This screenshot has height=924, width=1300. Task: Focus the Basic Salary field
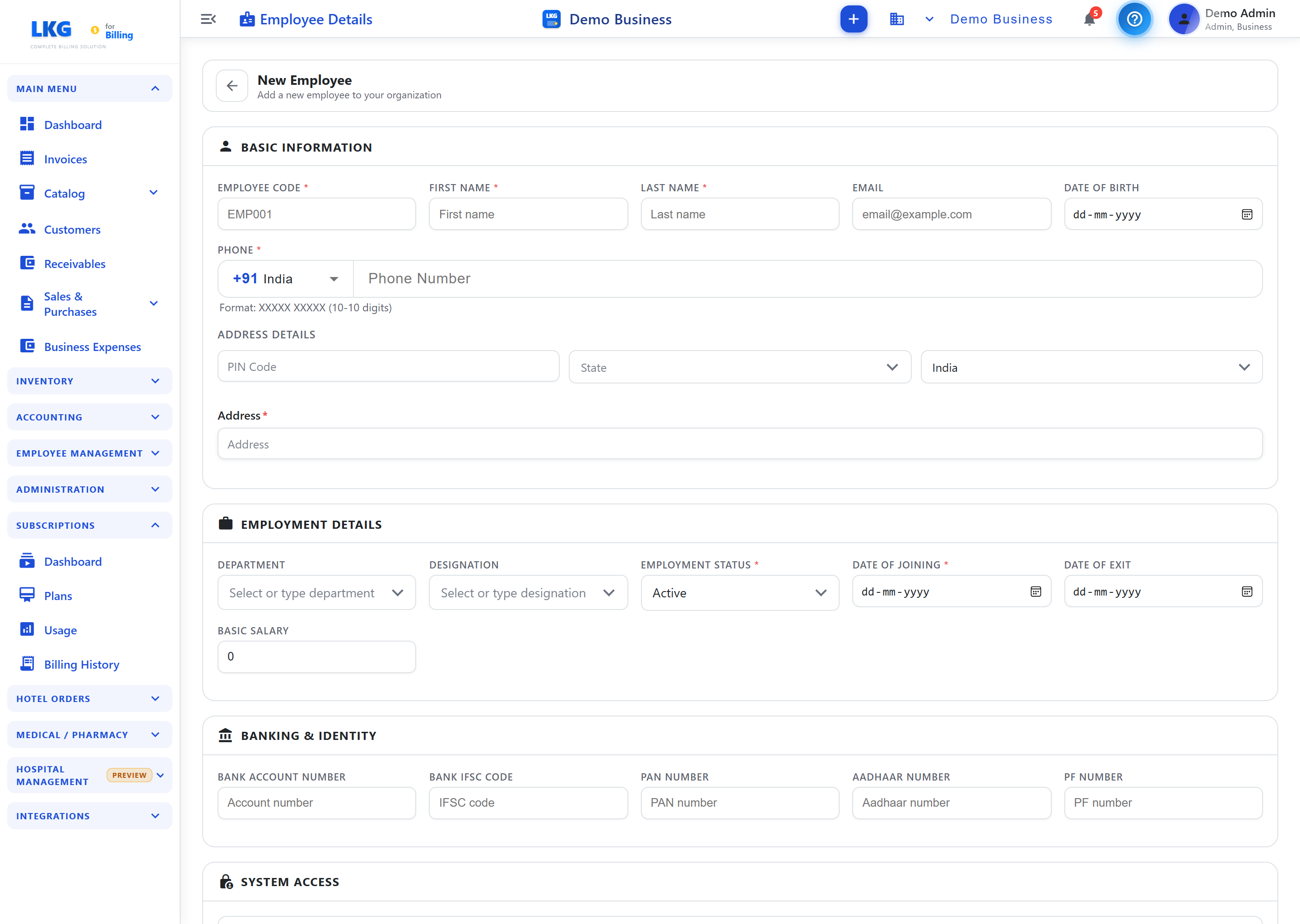(x=316, y=656)
